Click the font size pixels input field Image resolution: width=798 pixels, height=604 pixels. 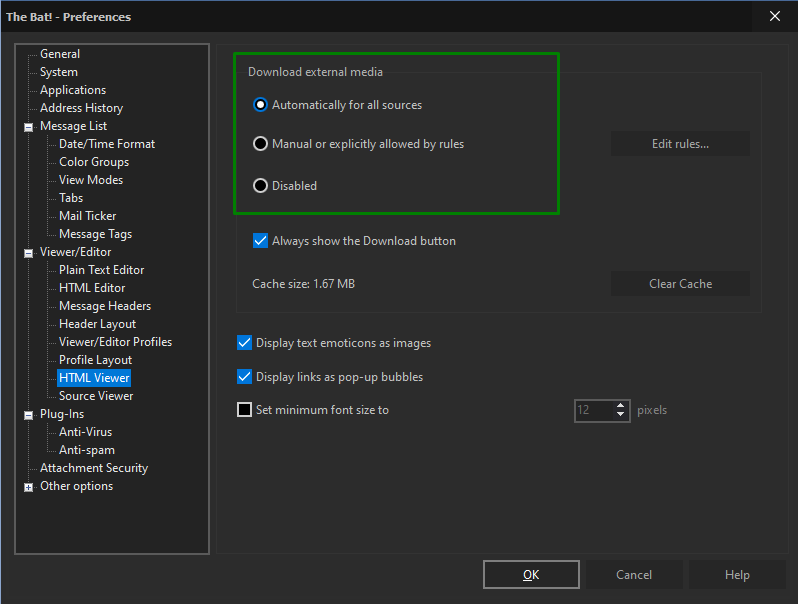point(594,410)
